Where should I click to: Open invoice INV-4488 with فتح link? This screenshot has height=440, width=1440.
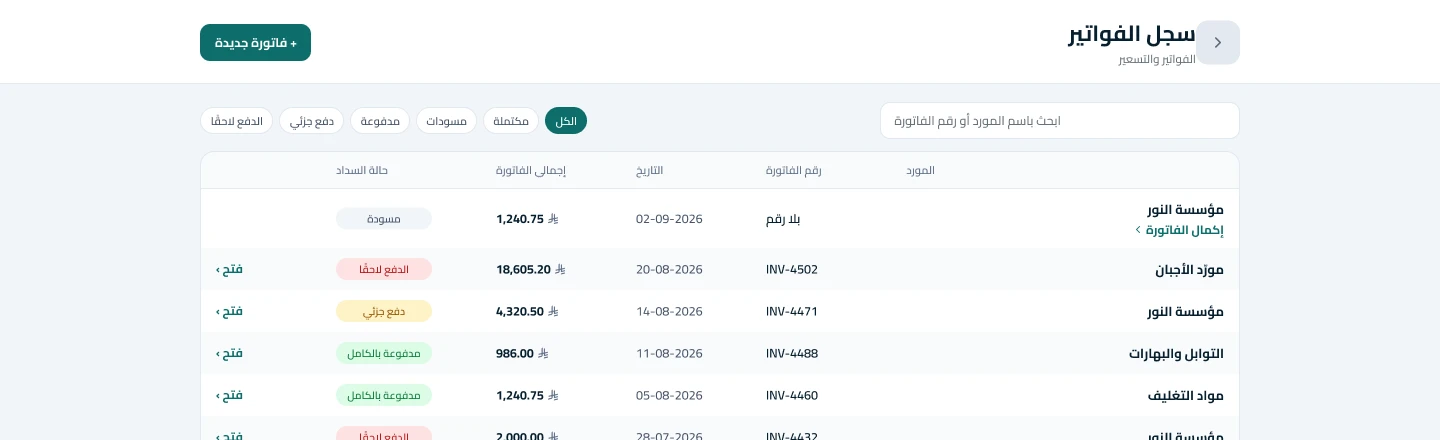[229, 353]
